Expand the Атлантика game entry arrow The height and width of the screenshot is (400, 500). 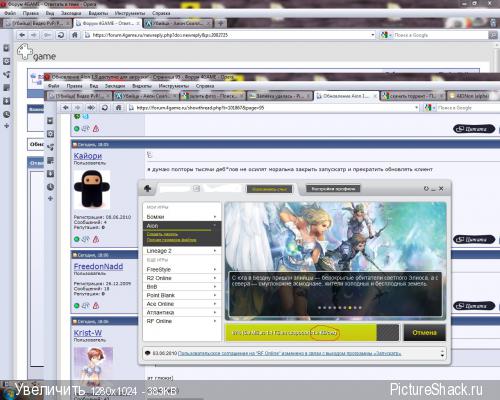tap(215, 312)
